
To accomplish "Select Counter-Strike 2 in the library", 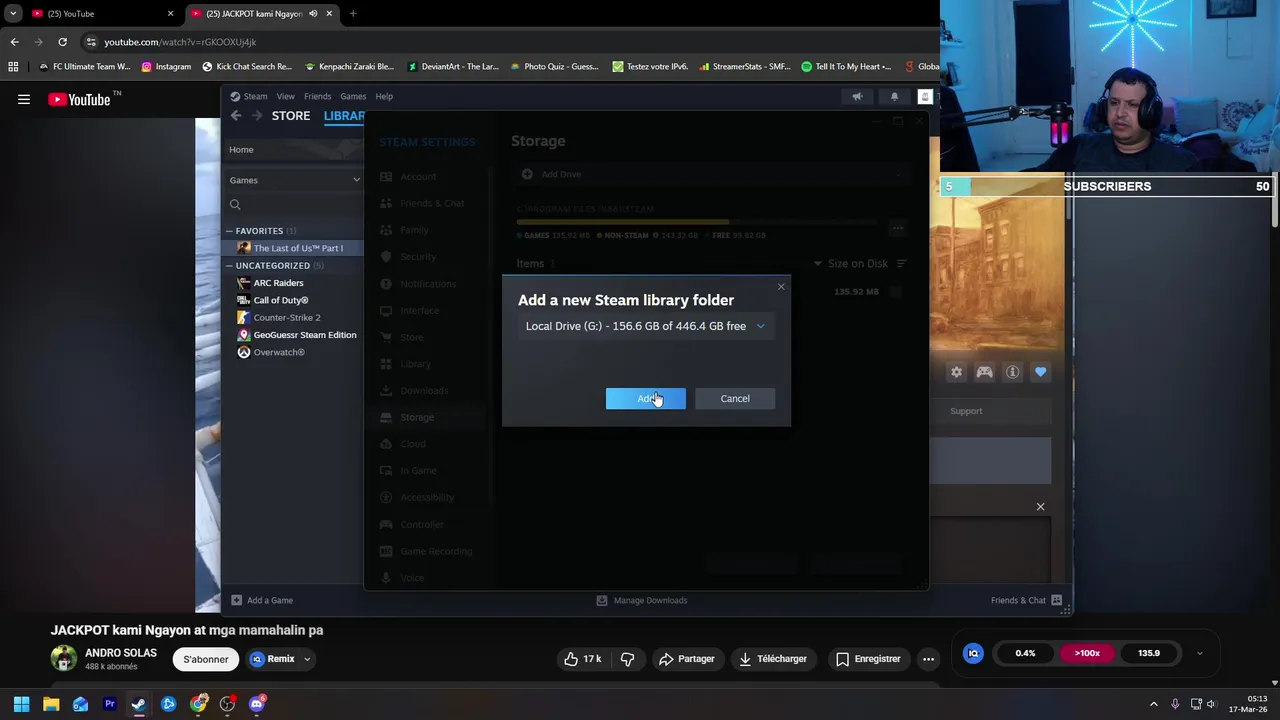I will click(287, 317).
